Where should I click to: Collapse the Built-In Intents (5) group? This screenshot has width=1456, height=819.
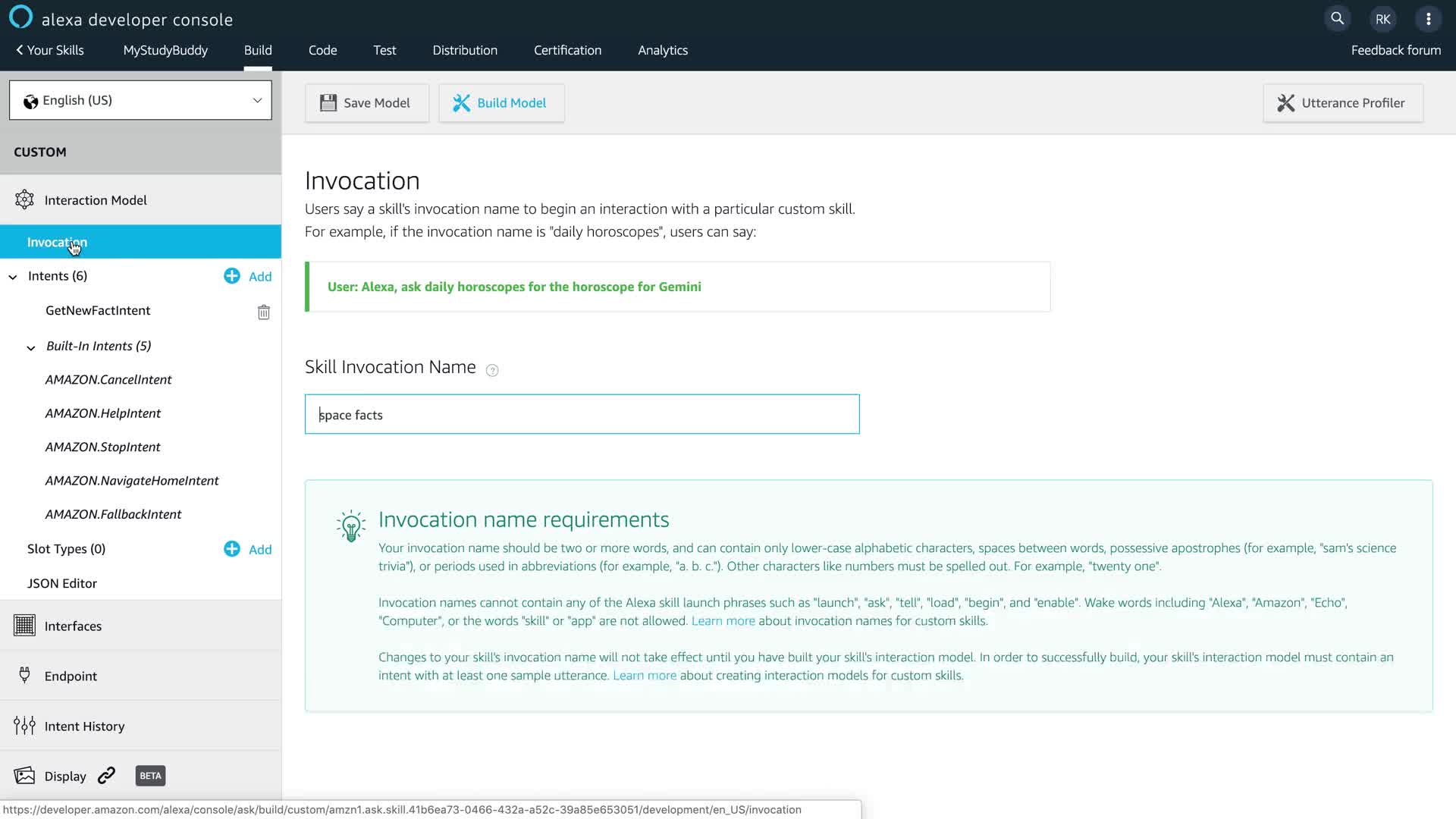pyautogui.click(x=31, y=347)
